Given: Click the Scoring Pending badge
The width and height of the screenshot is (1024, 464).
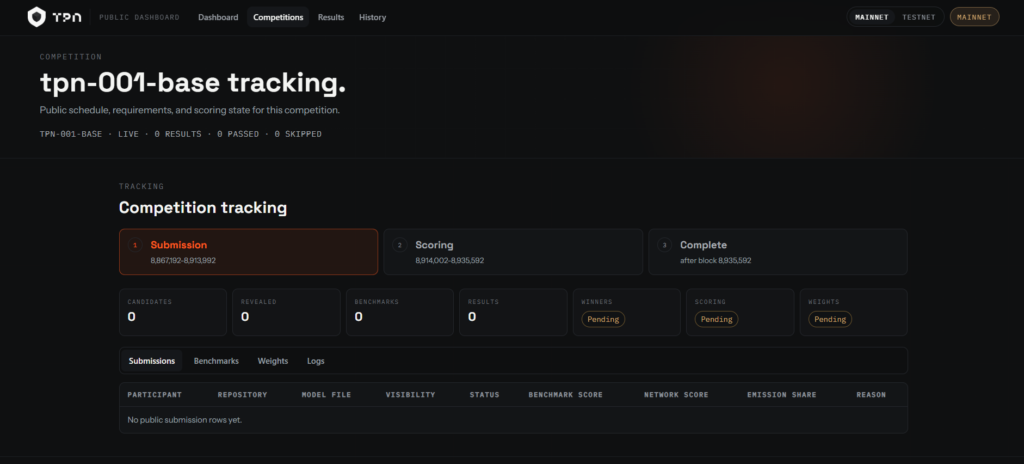Looking at the screenshot, I should point(716,320).
